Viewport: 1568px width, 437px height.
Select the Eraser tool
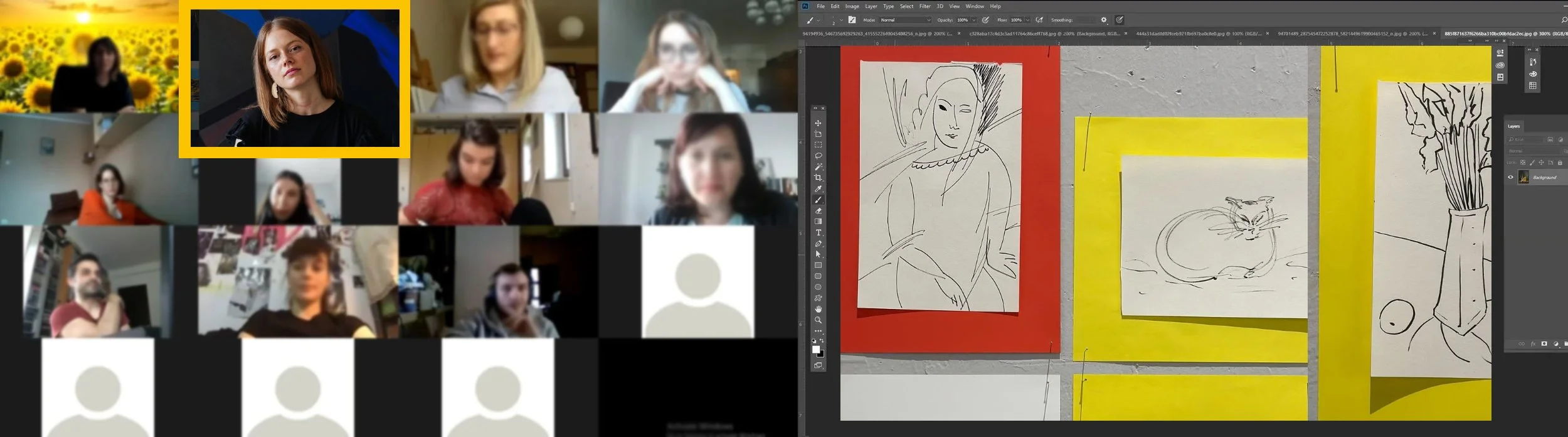coord(818,210)
